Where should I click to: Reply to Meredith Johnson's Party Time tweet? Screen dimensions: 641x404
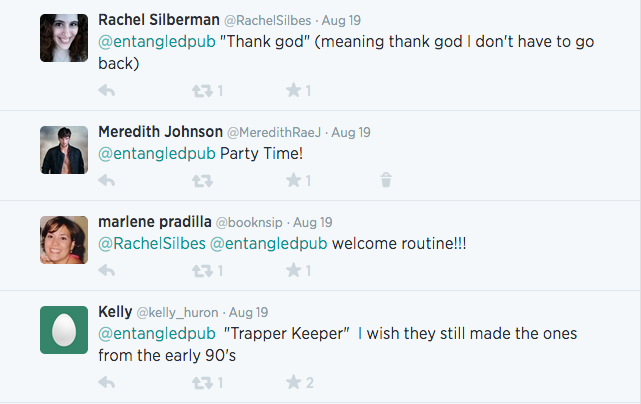click(x=107, y=181)
